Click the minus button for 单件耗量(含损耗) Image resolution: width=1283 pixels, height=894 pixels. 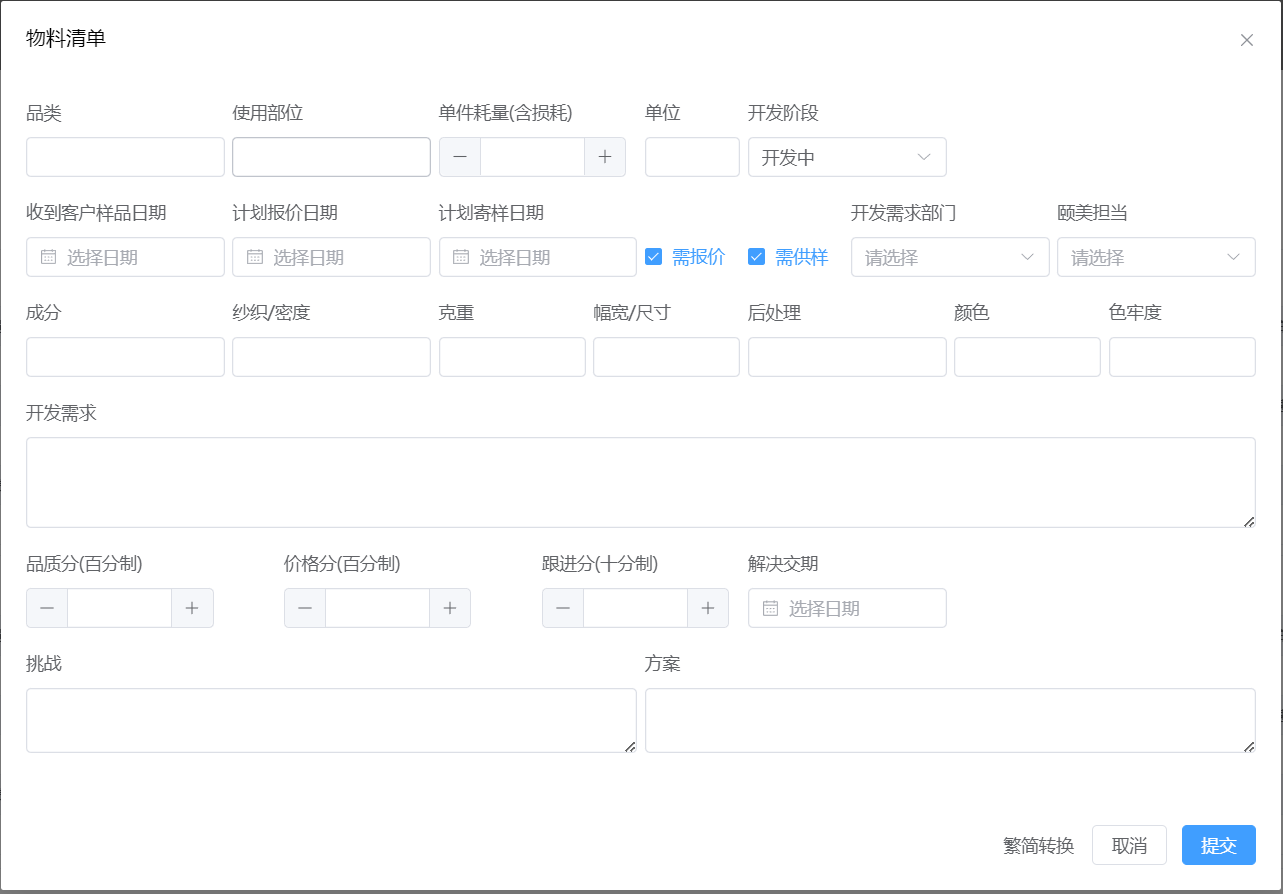pyautogui.click(x=460, y=157)
